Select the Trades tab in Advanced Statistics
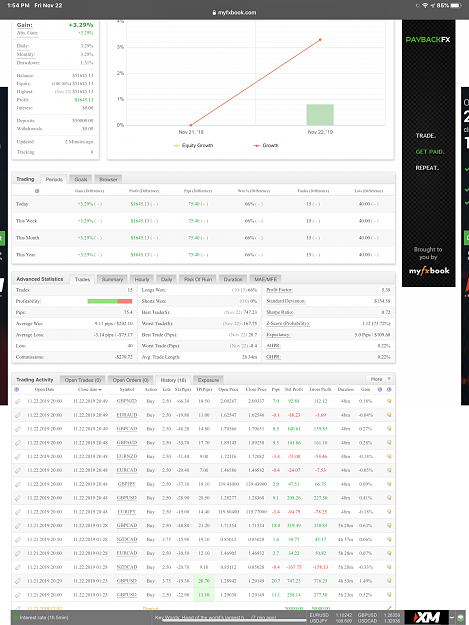 (x=82, y=279)
